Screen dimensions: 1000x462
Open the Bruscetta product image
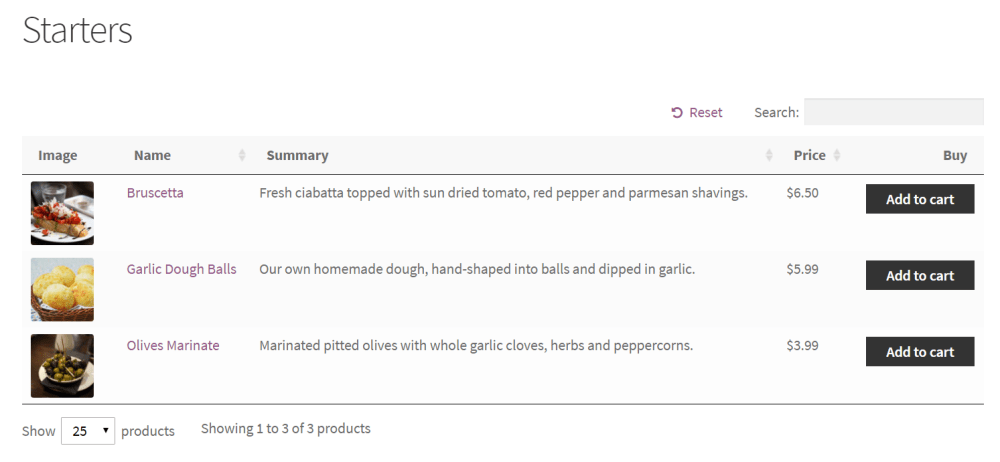[x=62, y=213]
